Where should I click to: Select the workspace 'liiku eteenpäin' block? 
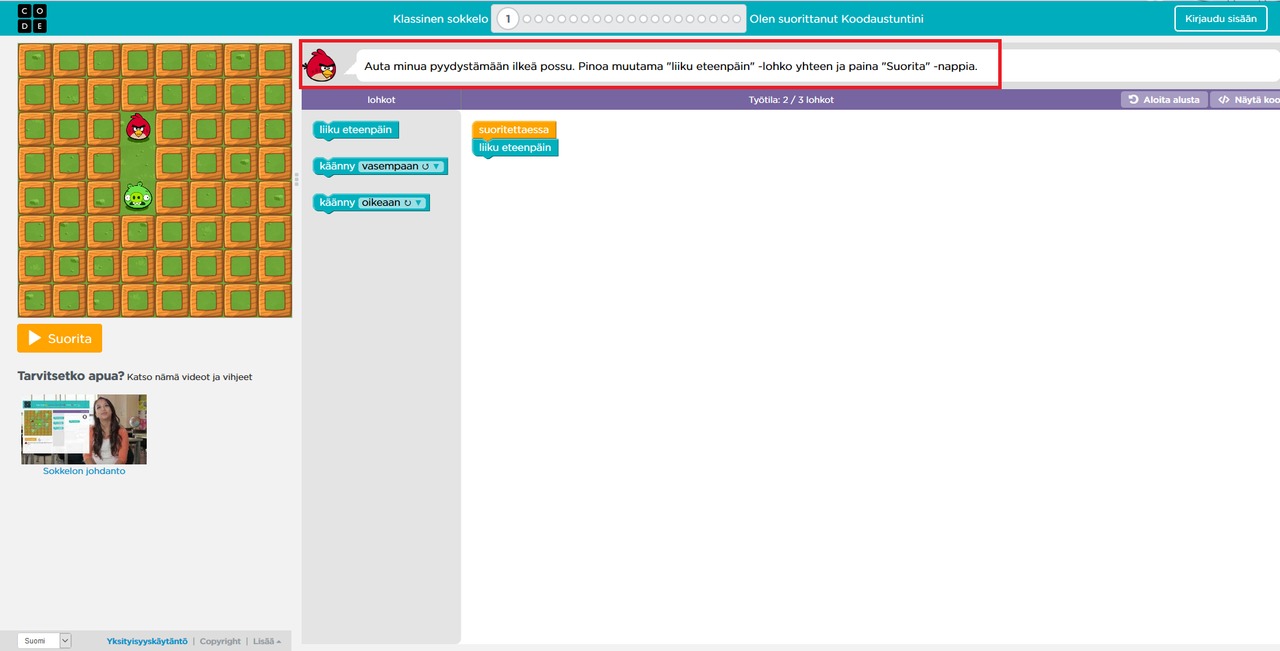pos(515,147)
